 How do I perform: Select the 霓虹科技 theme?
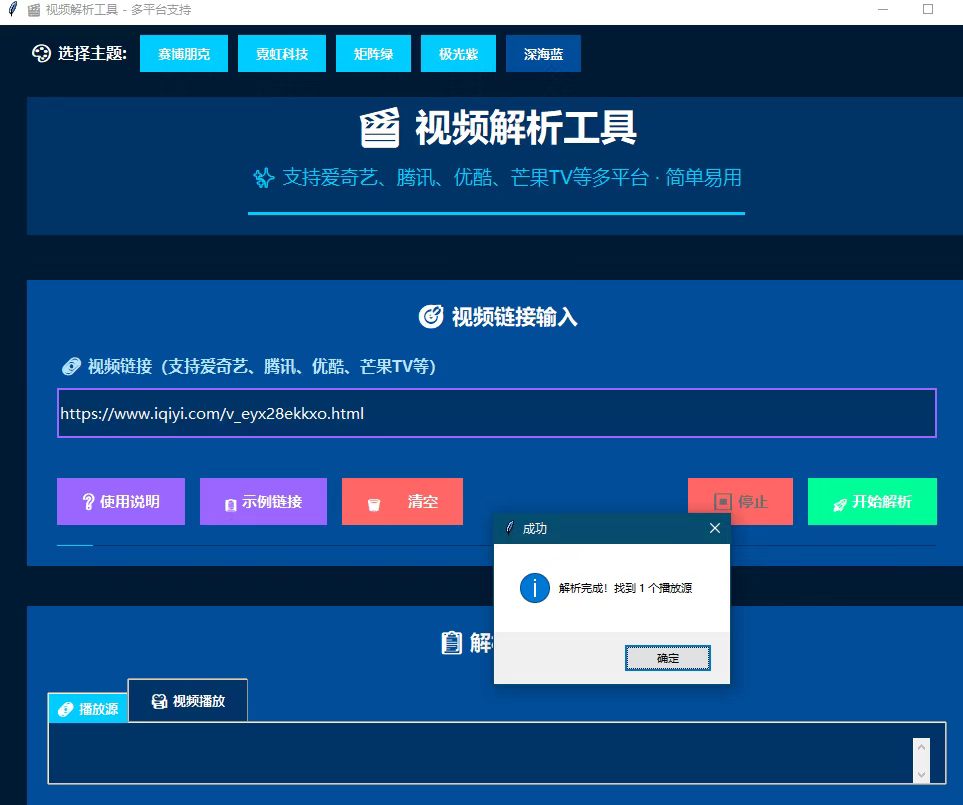point(282,54)
